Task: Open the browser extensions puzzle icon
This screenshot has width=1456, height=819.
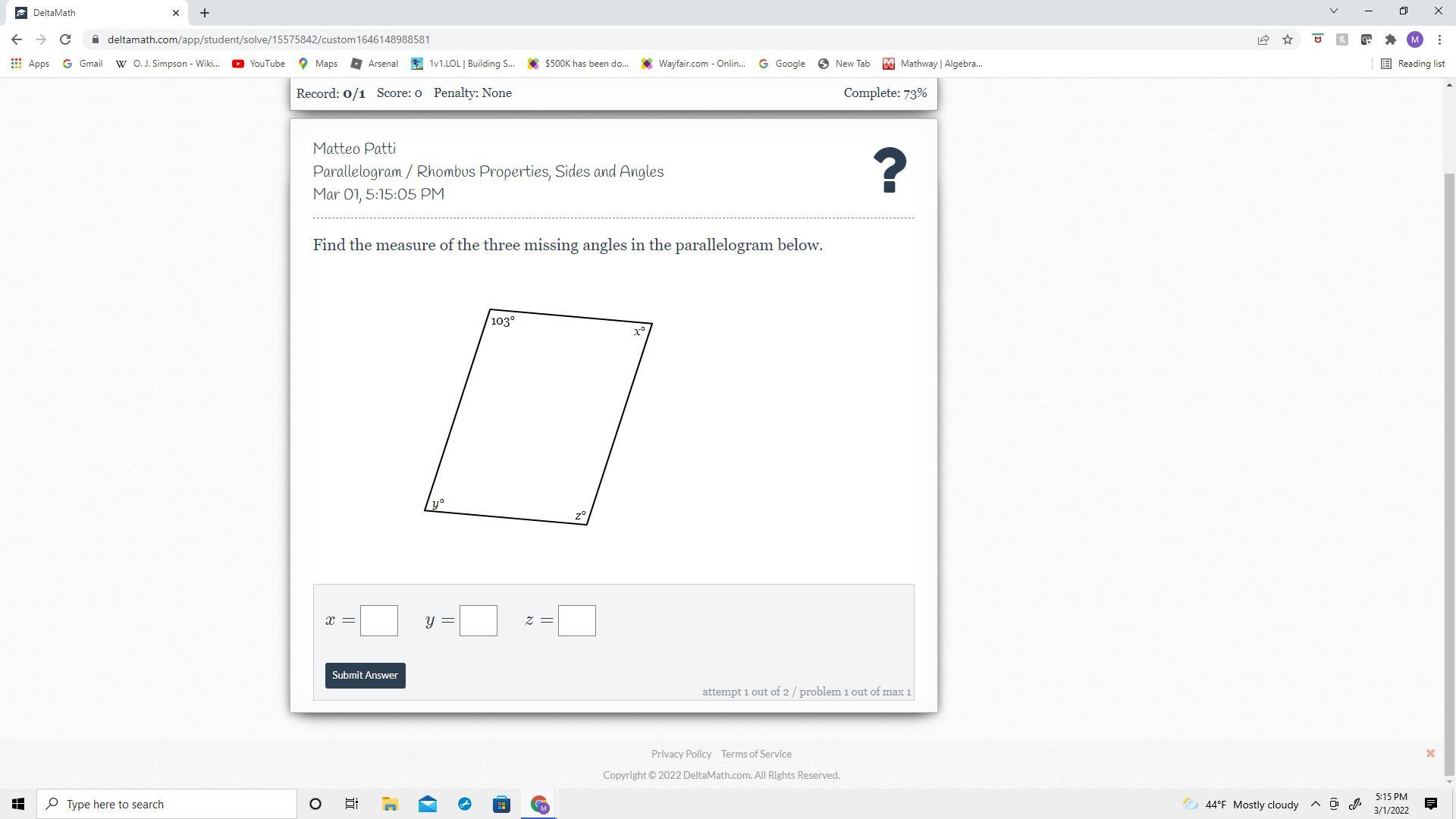Action: [x=1390, y=39]
